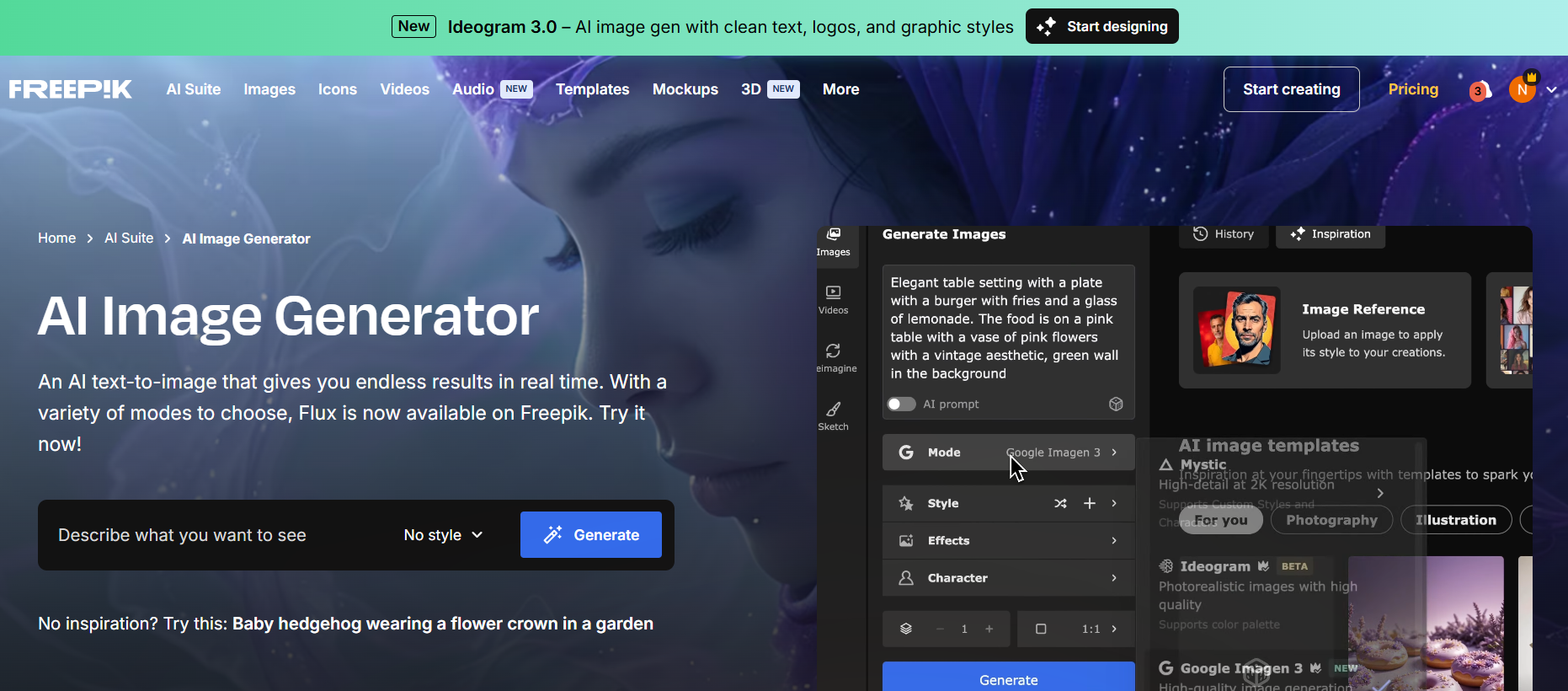1568x691 pixels.
Task: Decrease the image count with minus
Action: [940, 629]
